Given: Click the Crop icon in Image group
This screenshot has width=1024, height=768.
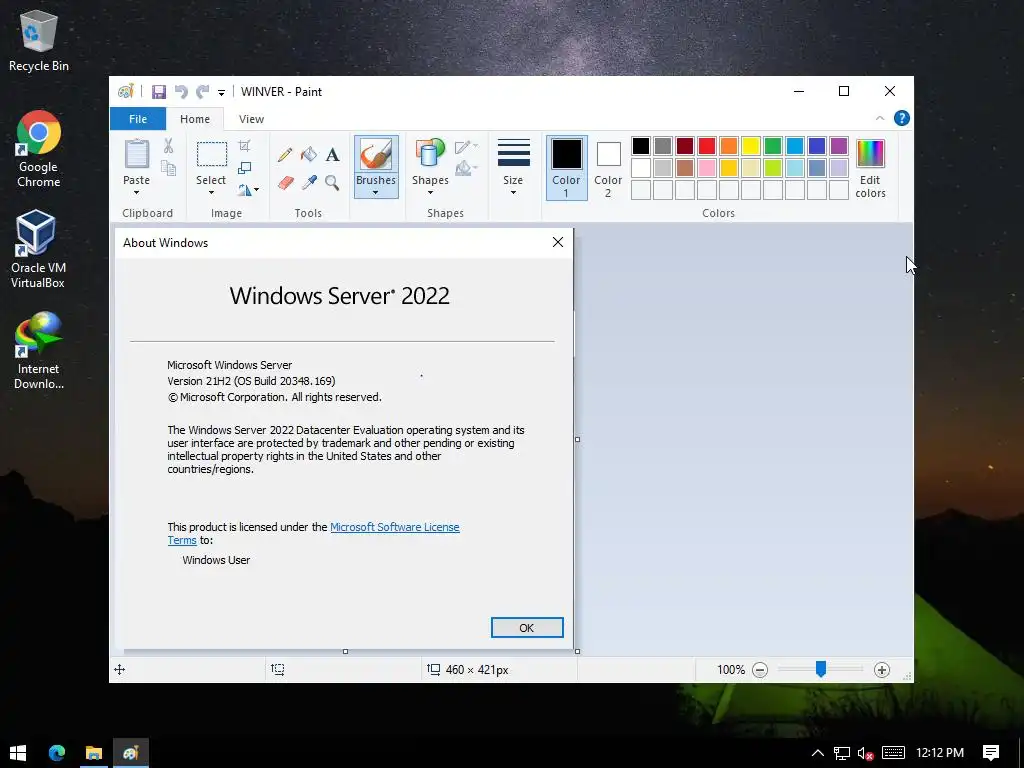Looking at the screenshot, I should point(244,146).
